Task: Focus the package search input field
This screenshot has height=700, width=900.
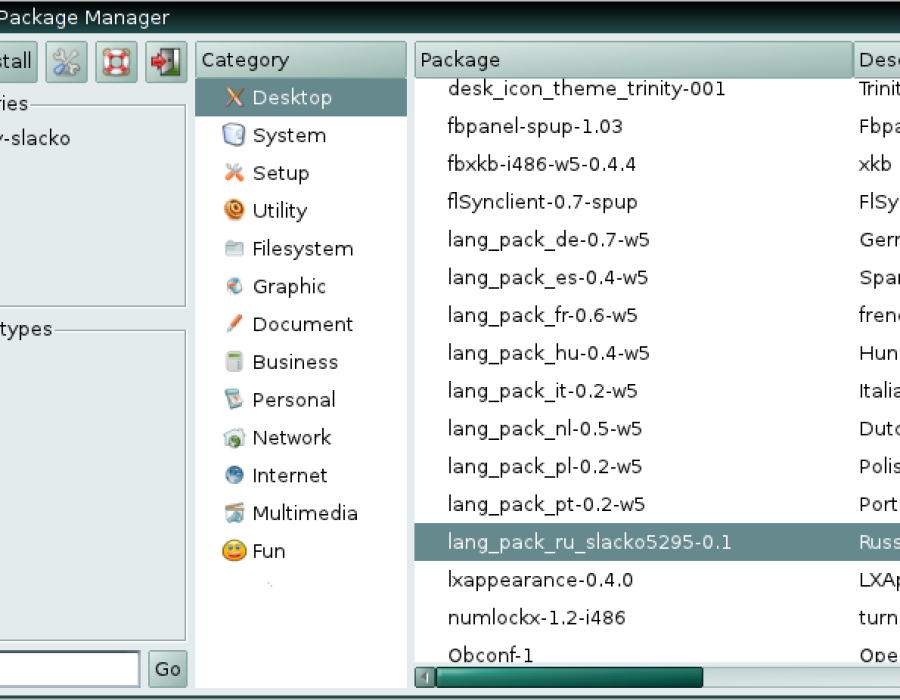Action: 69,668
